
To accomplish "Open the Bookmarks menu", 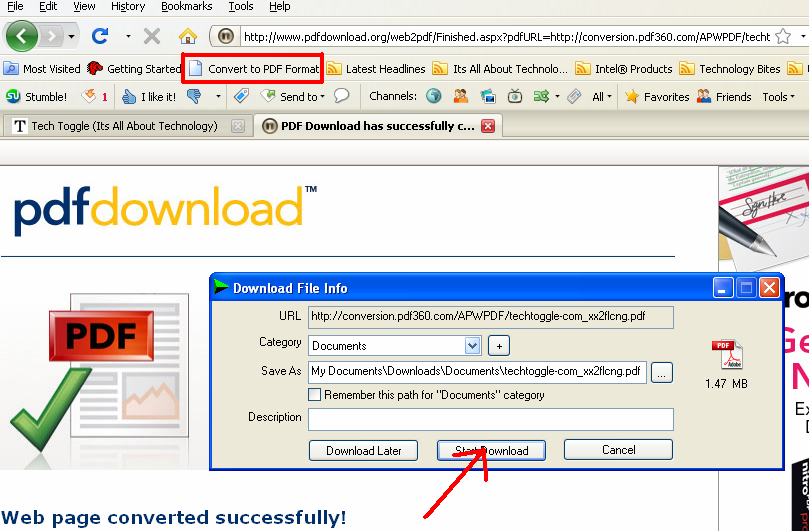I will tap(186, 6).
